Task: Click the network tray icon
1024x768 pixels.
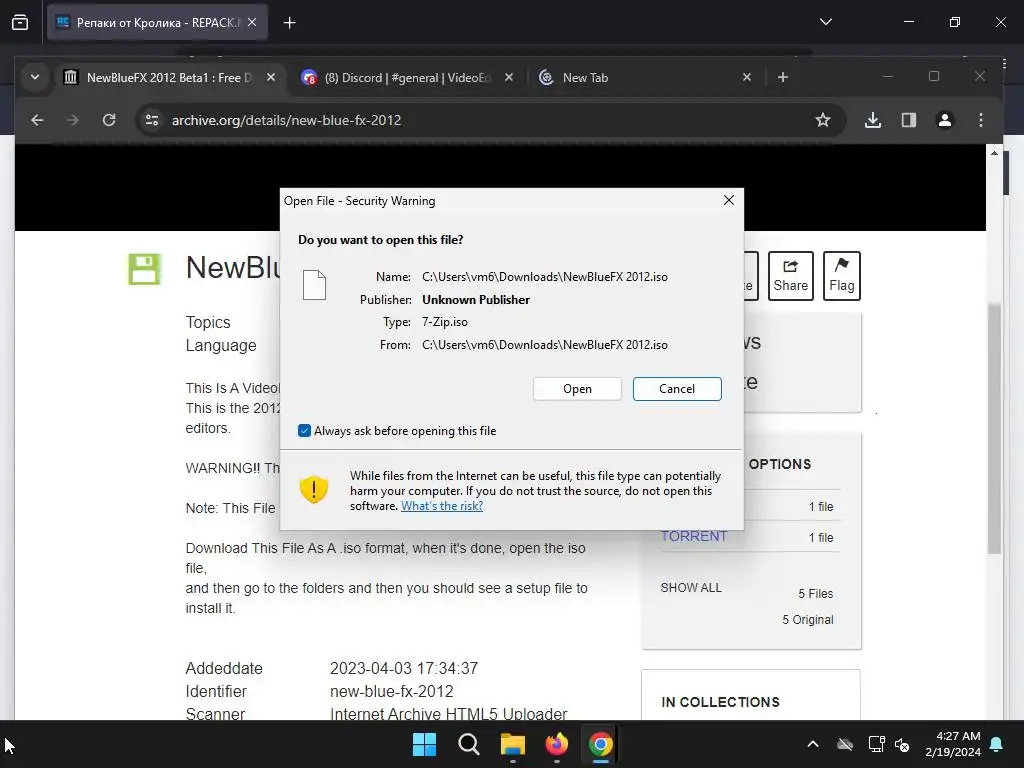Action: click(876, 744)
